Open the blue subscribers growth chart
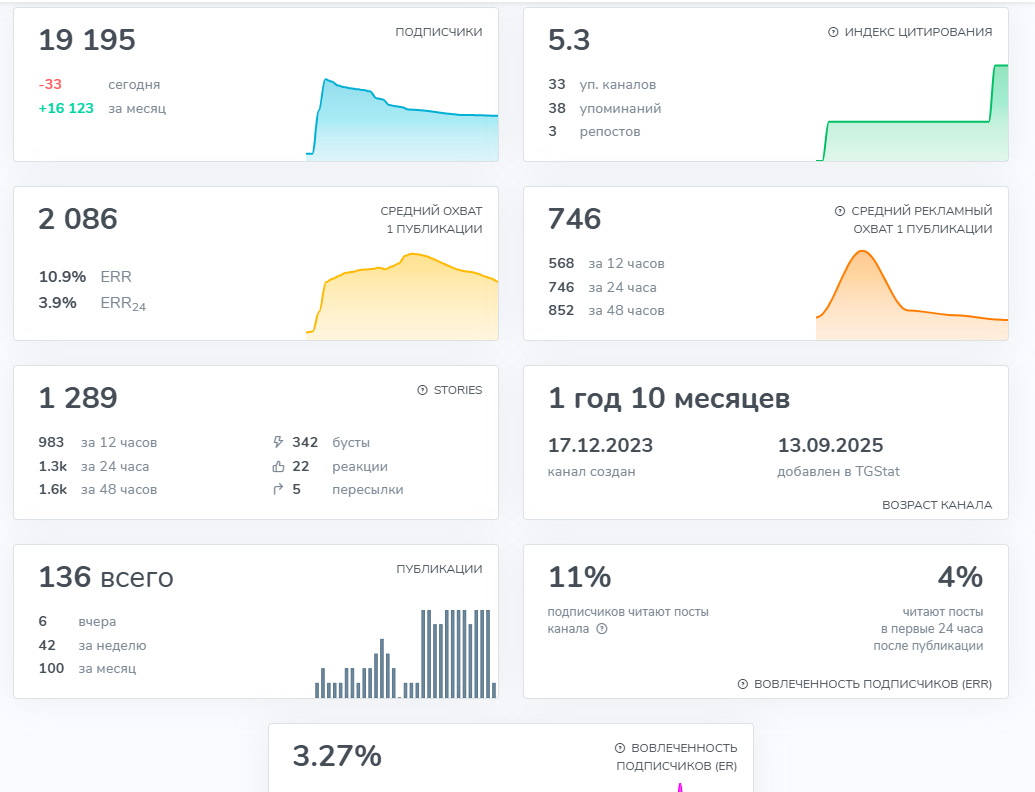1035x792 pixels. click(x=402, y=118)
